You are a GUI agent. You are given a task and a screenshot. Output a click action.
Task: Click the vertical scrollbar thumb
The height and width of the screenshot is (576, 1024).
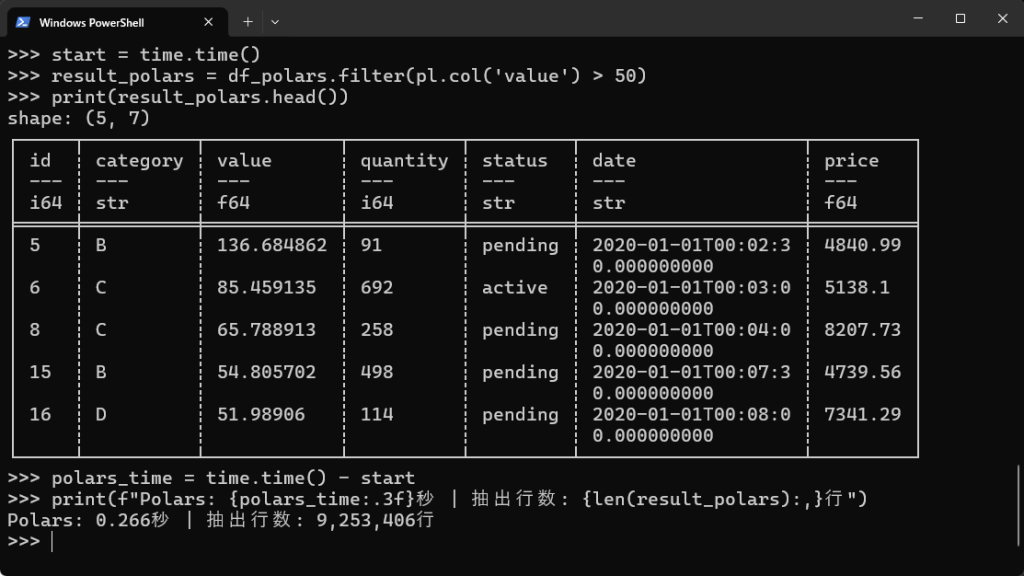[1018, 505]
